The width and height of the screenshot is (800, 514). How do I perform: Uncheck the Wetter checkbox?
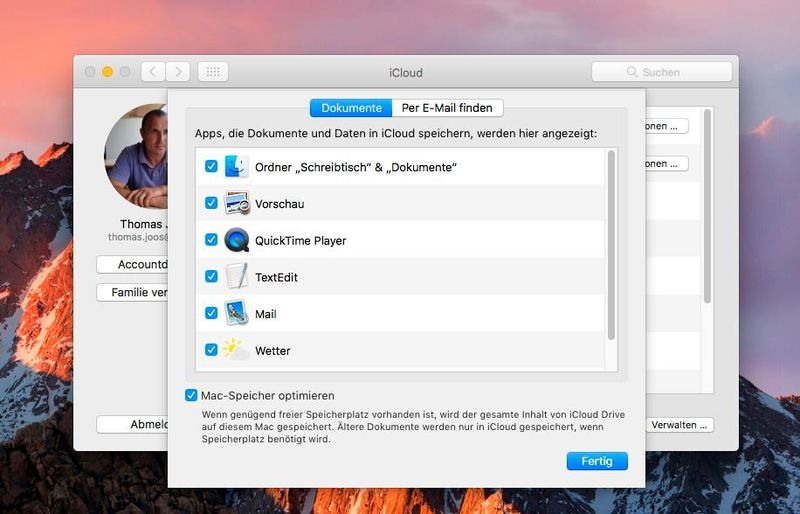[x=211, y=350]
